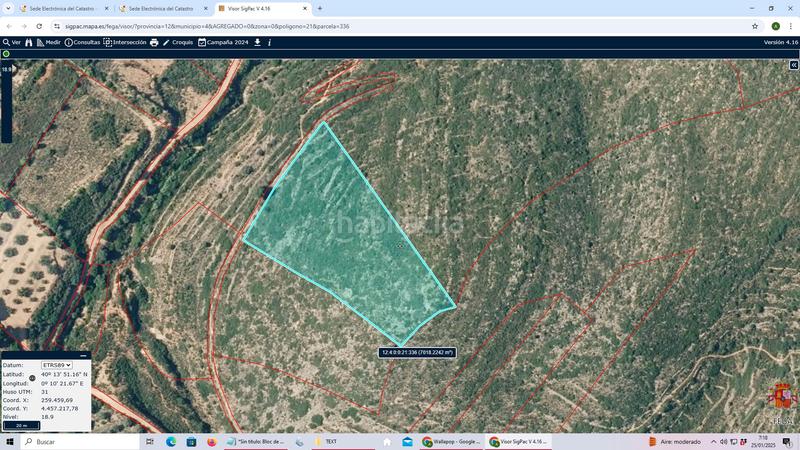Open the ETRS89 datum dropdown
800x450 pixels.
tap(57, 365)
